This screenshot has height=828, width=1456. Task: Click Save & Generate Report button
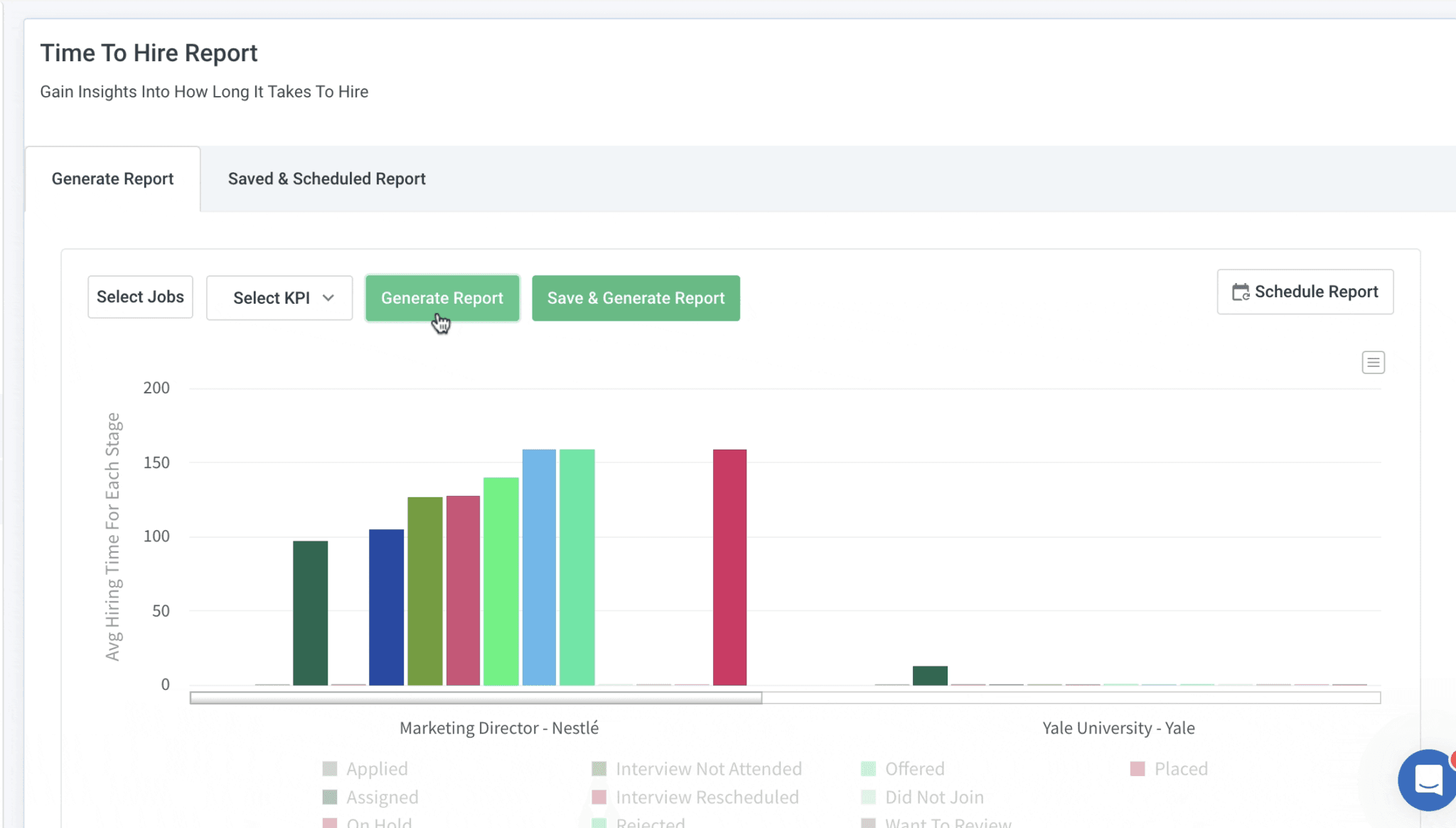point(636,298)
